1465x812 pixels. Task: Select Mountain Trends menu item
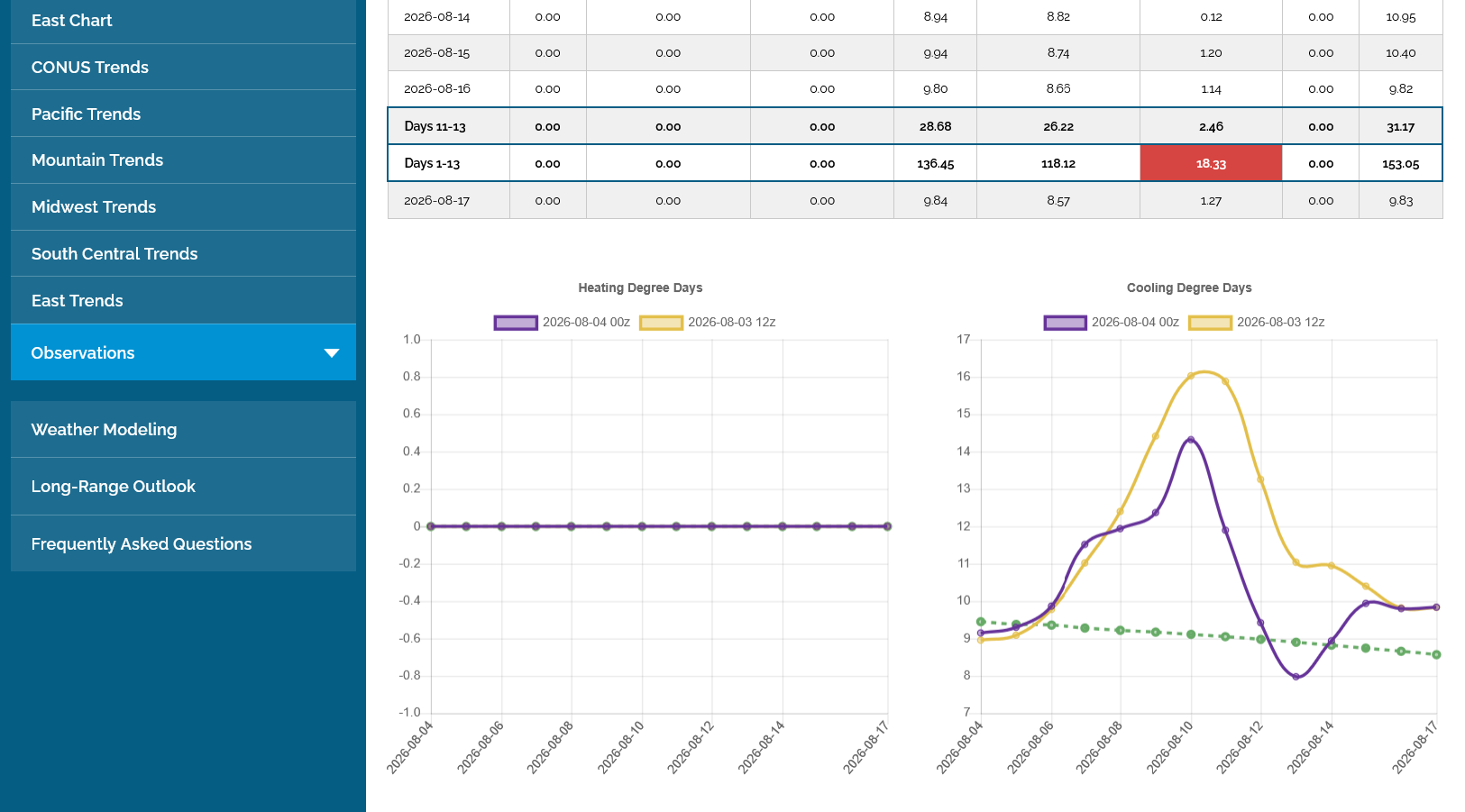(x=183, y=160)
